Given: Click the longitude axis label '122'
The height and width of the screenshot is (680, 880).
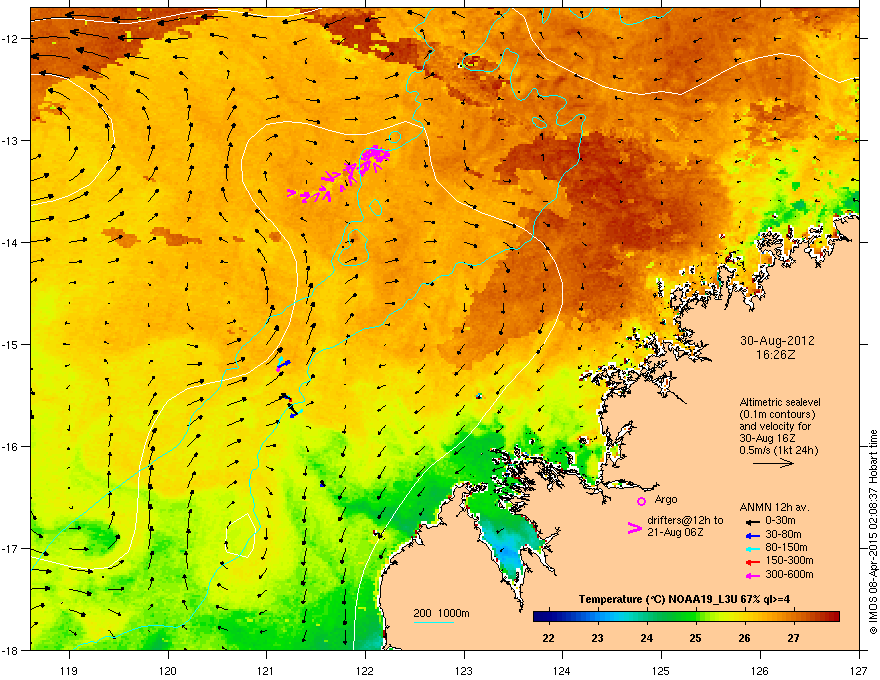Looking at the screenshot, I should coord(365,670).
